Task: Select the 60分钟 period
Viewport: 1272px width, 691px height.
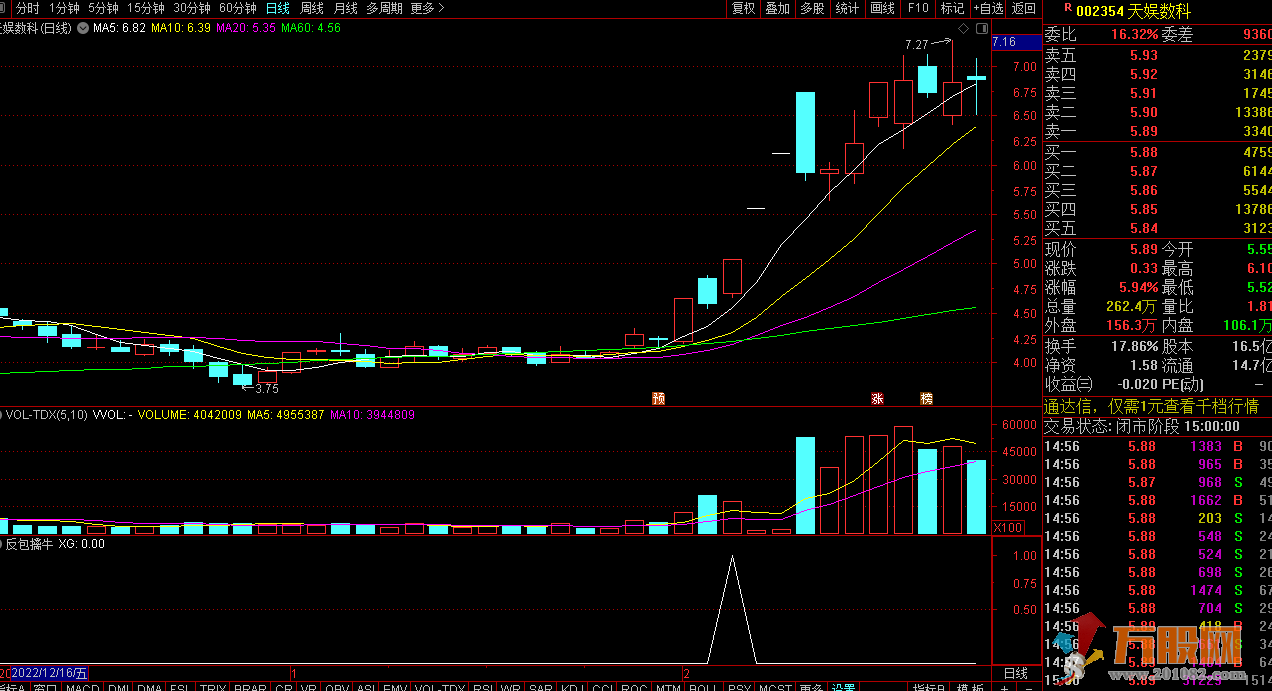Action: tap(238, 8)
